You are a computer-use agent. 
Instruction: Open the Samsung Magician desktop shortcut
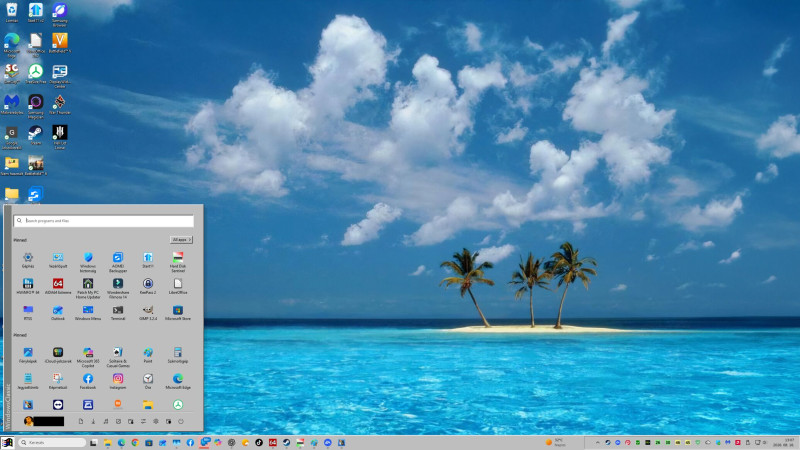(x=35, y=106)
